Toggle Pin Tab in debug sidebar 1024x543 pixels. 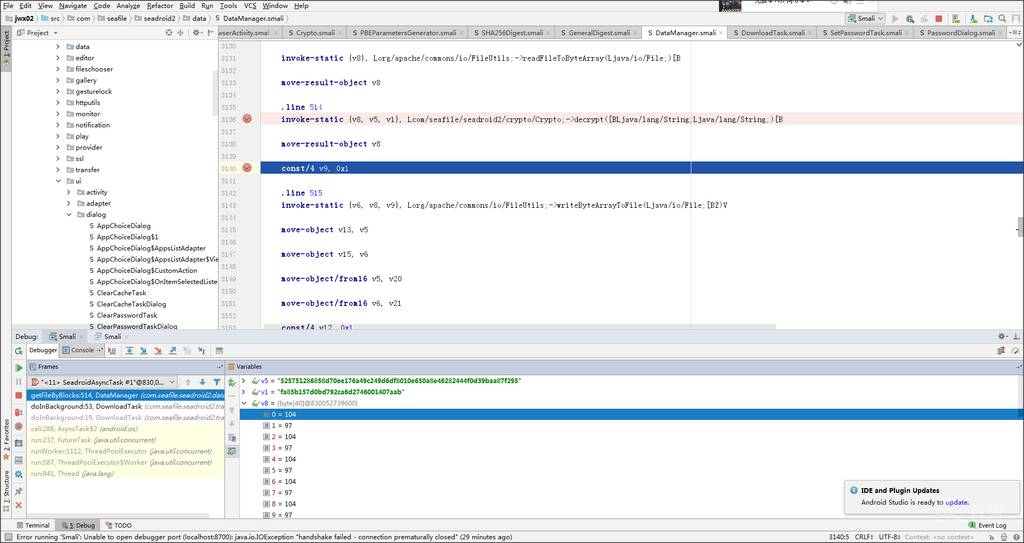(x=18, y=491)
